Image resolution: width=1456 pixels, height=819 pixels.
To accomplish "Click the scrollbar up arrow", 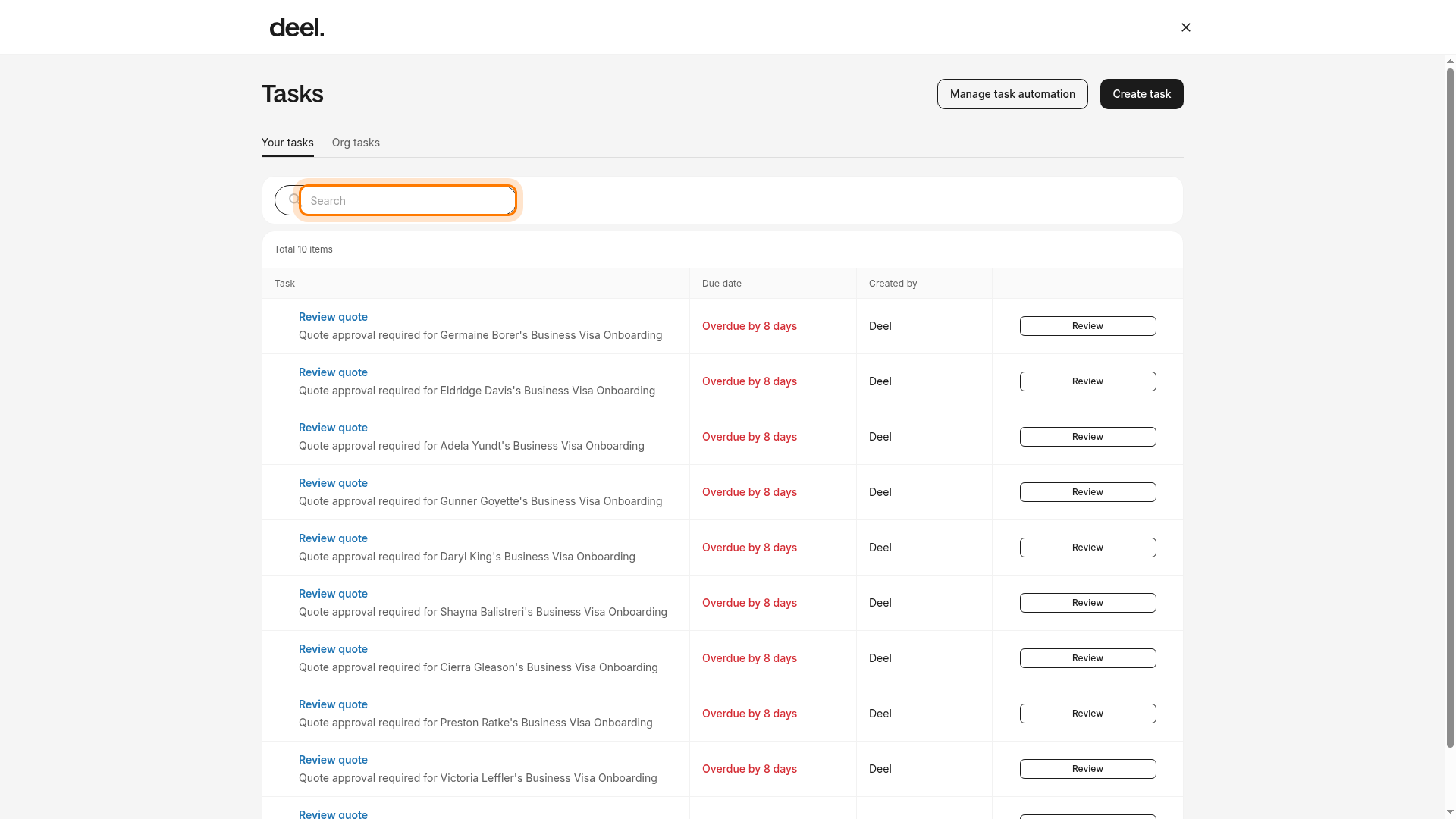I will point(1450,61).
